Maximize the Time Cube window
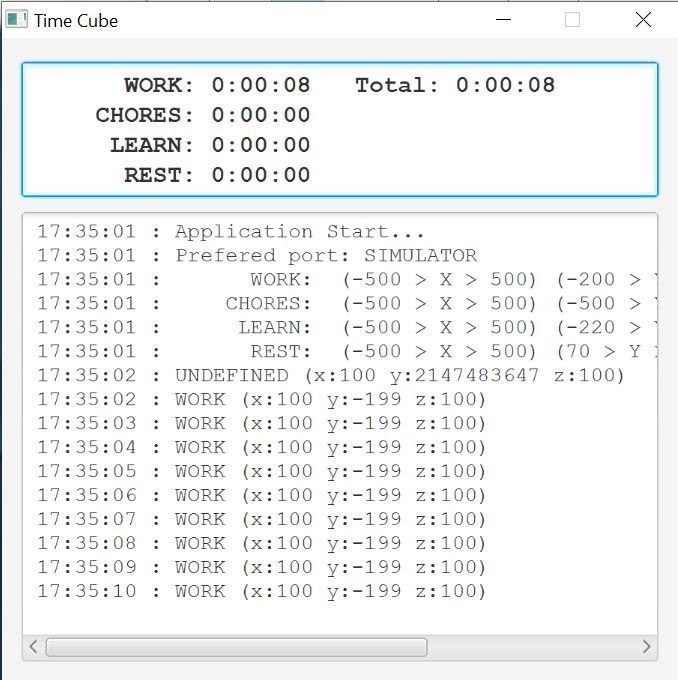The height and width of the screenshot is (680, 678). pos(572,20)
